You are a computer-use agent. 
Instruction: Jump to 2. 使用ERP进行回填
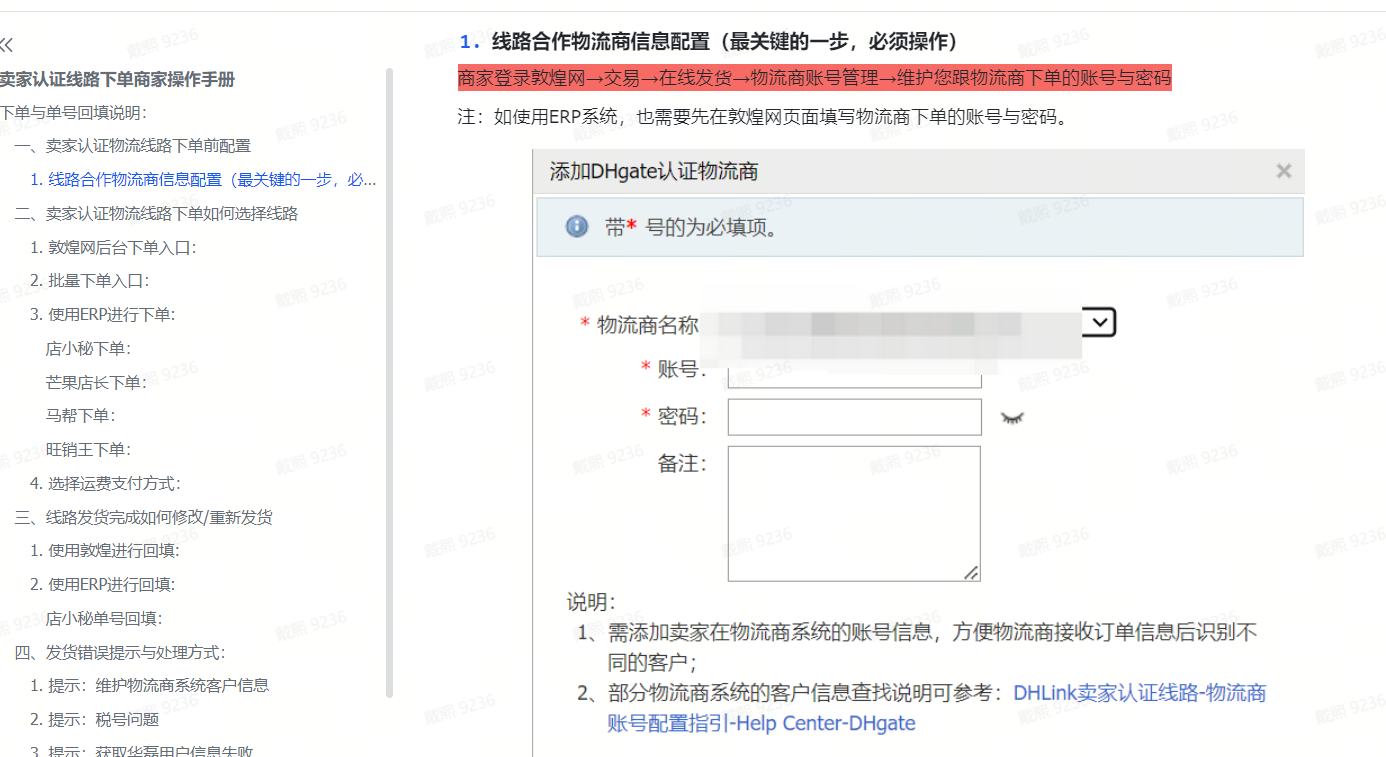coord(102,585)
